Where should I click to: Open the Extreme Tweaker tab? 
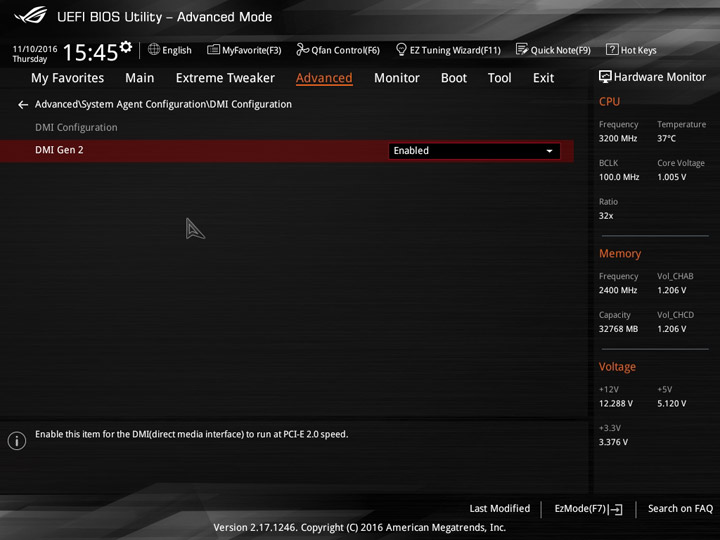(x=225, y=78)
